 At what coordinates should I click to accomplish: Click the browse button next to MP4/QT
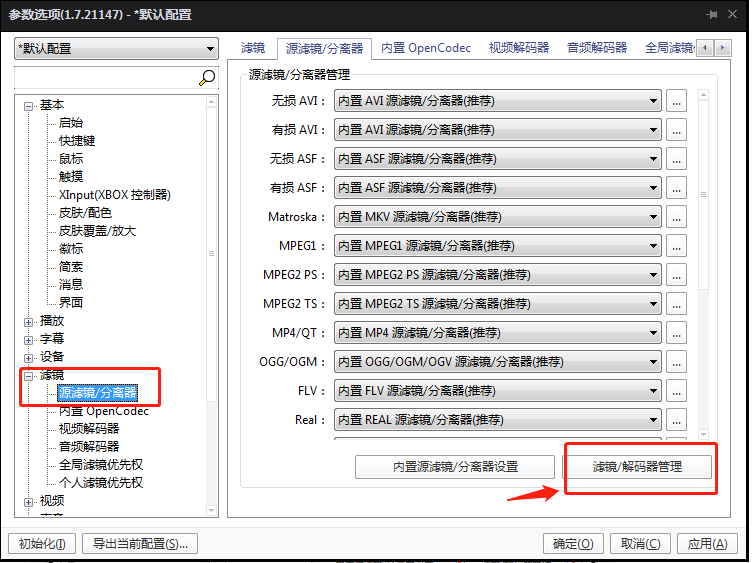click(x=677, y=333)
